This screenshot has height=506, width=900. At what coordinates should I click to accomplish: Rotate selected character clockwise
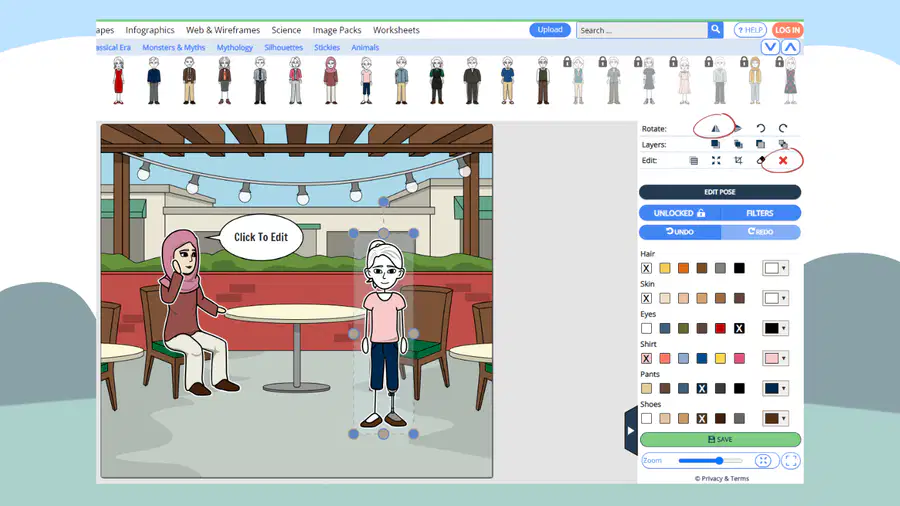tap(783, 129)
